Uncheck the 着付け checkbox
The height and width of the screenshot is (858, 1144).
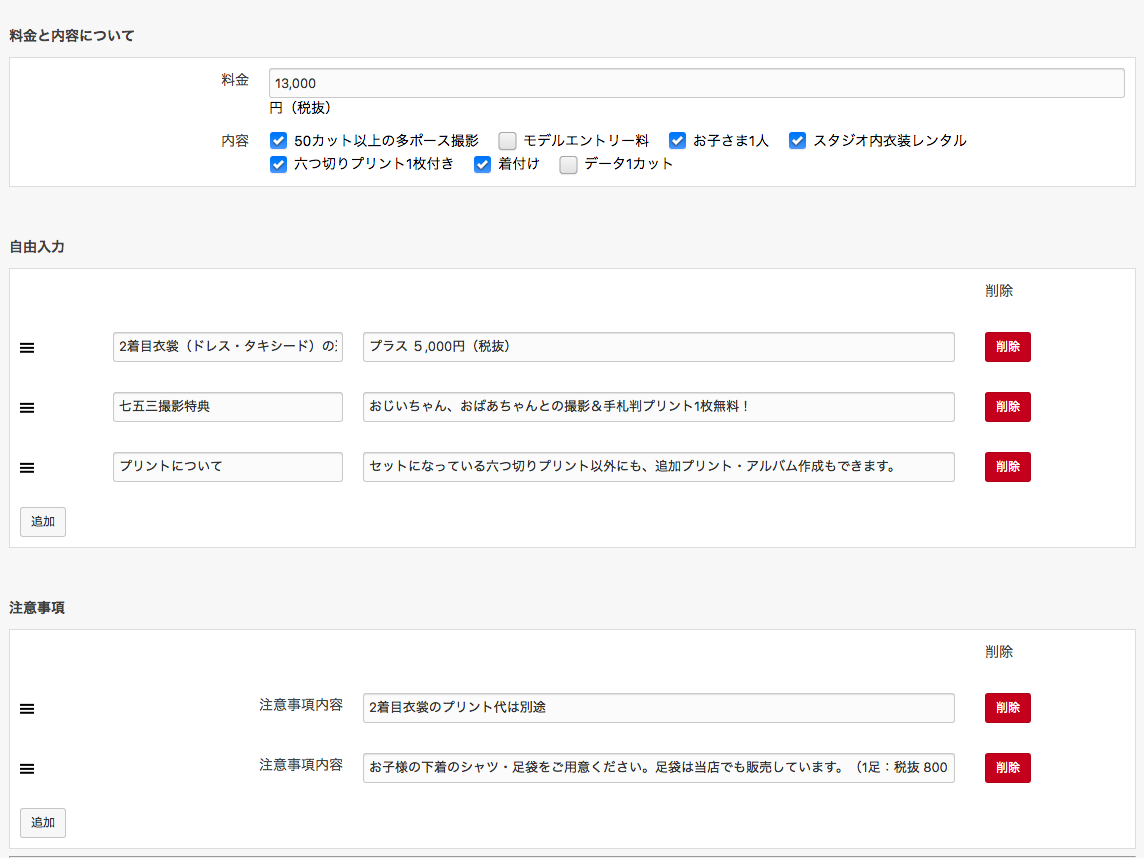483,165
